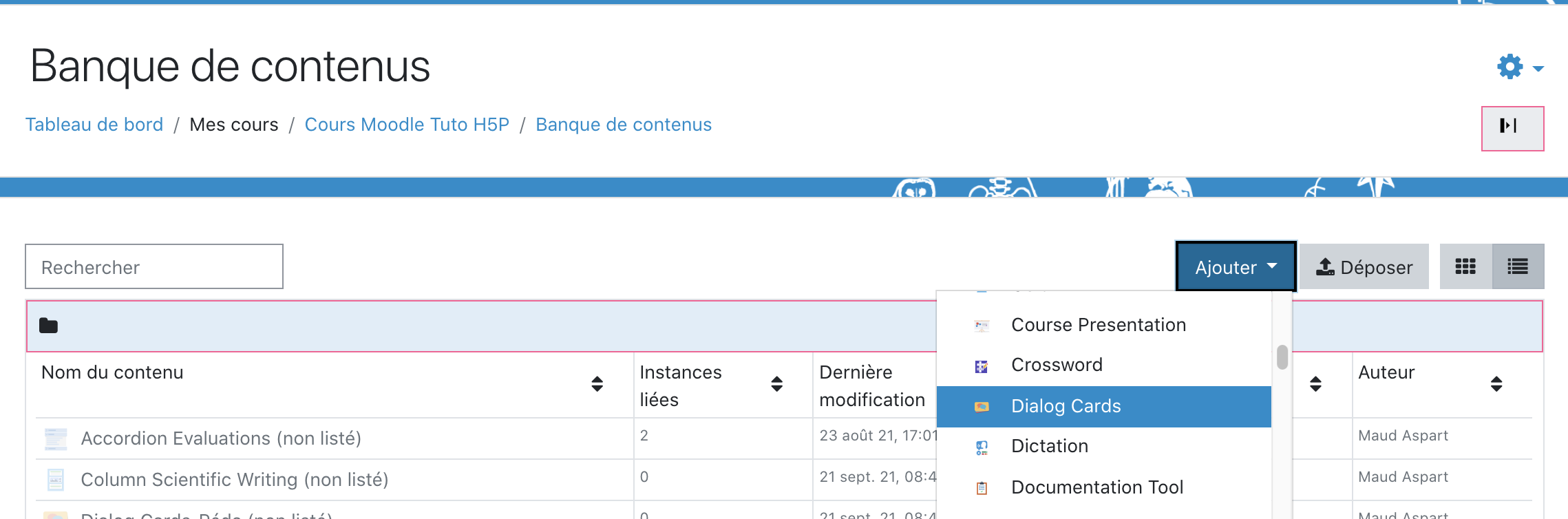Sort by Instances liées column
1568x519 pixels.
click(776, 384)
